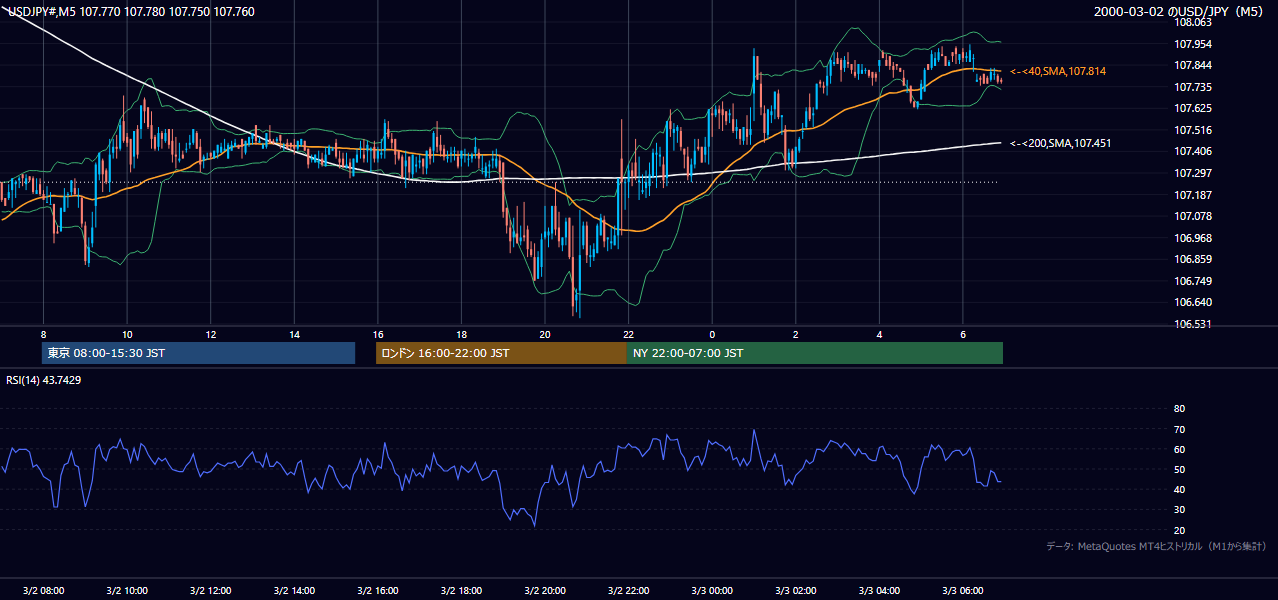Image resolution: width=1278 pixels, height=600 pixels.
Task: Click the 200 SMA 107.451 label
Action: (x=1061, y=144)
